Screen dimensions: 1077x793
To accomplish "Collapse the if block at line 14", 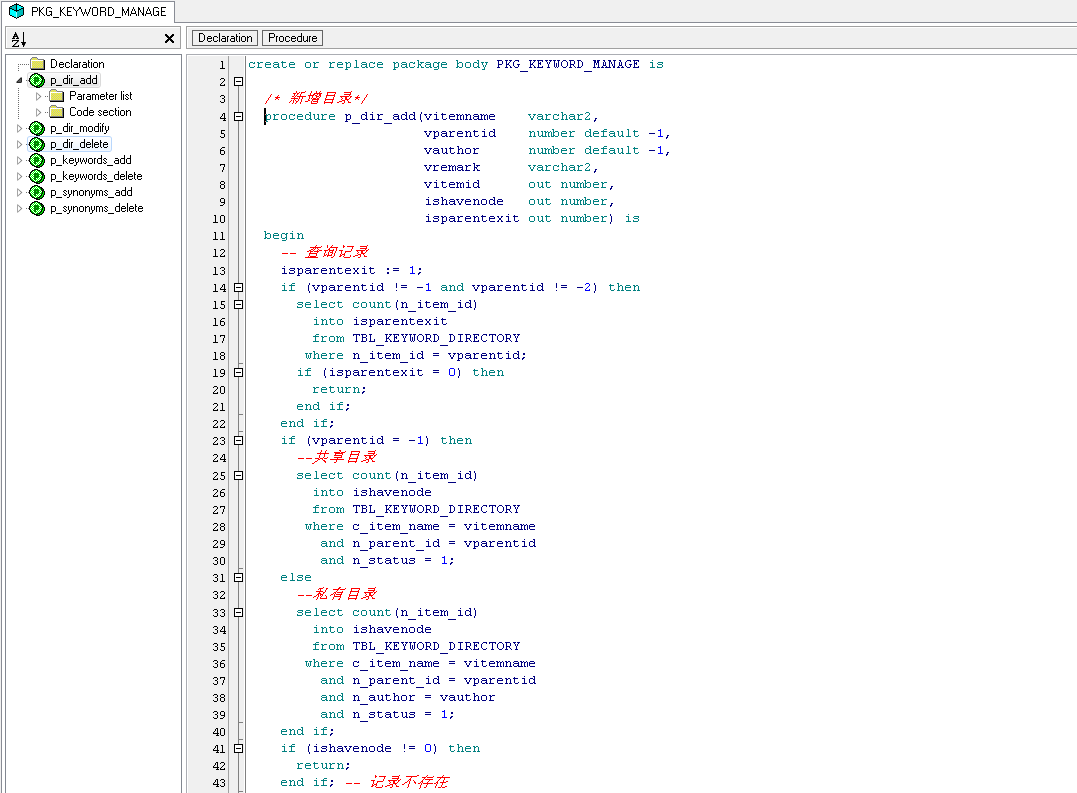I will click(238, 288).
